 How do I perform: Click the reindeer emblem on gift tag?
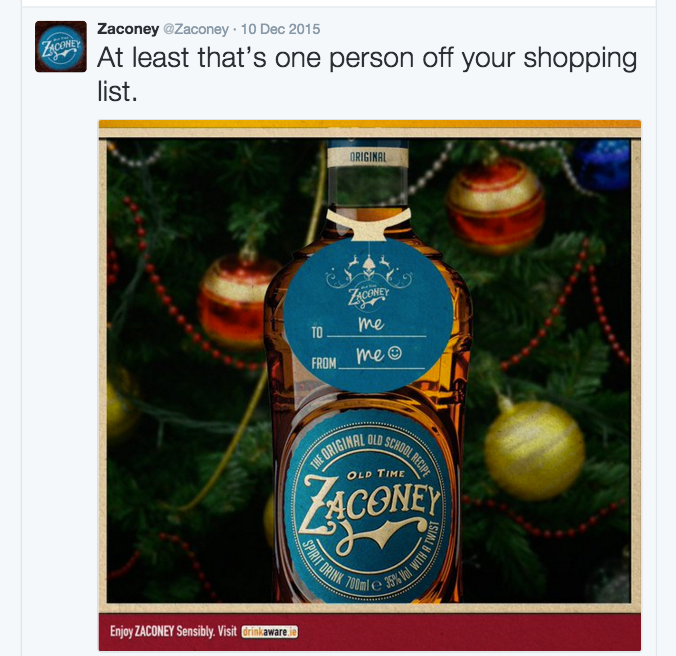(368, 271)
